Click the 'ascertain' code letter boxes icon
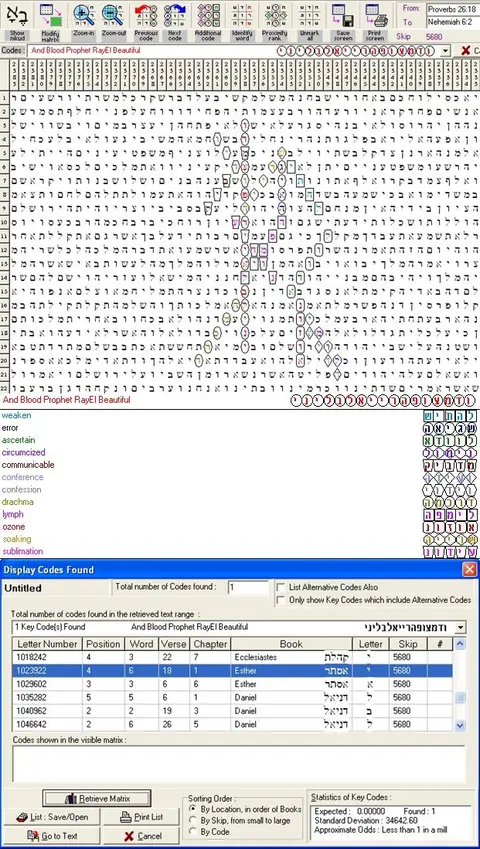This screenshot has height=849, width=480. pos(450,441)
